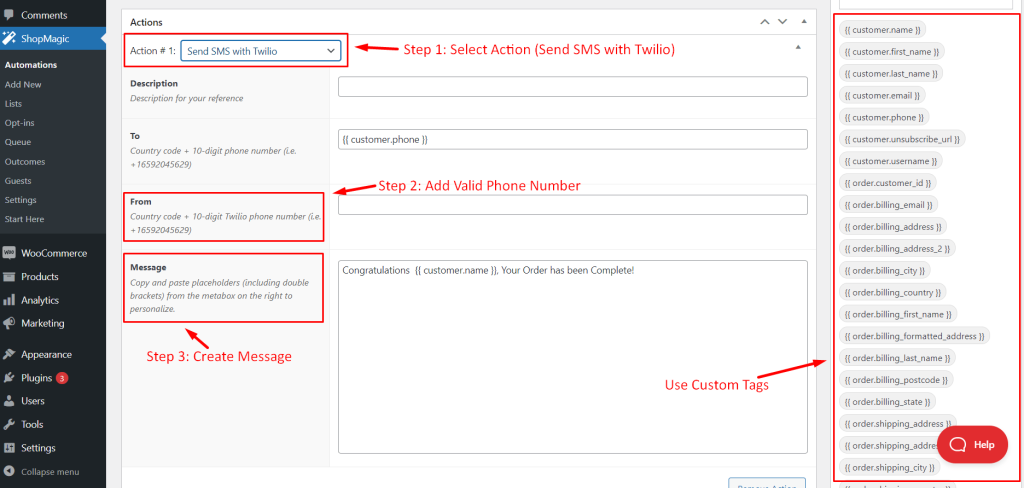This screenshot has width=1024, height=488.
Task: Click the {{ customer.phone }} placeholder tag
Action: click(884, 117)
